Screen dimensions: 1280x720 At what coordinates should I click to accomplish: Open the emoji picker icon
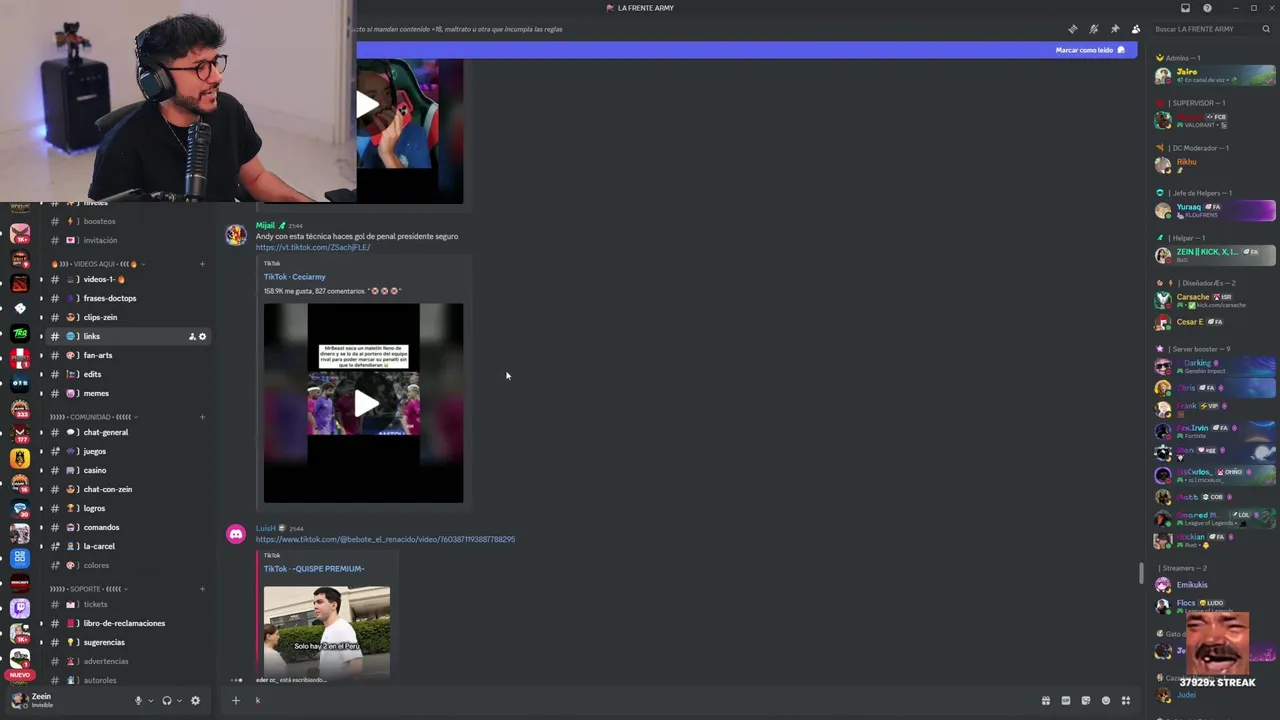click(1106, 700)
